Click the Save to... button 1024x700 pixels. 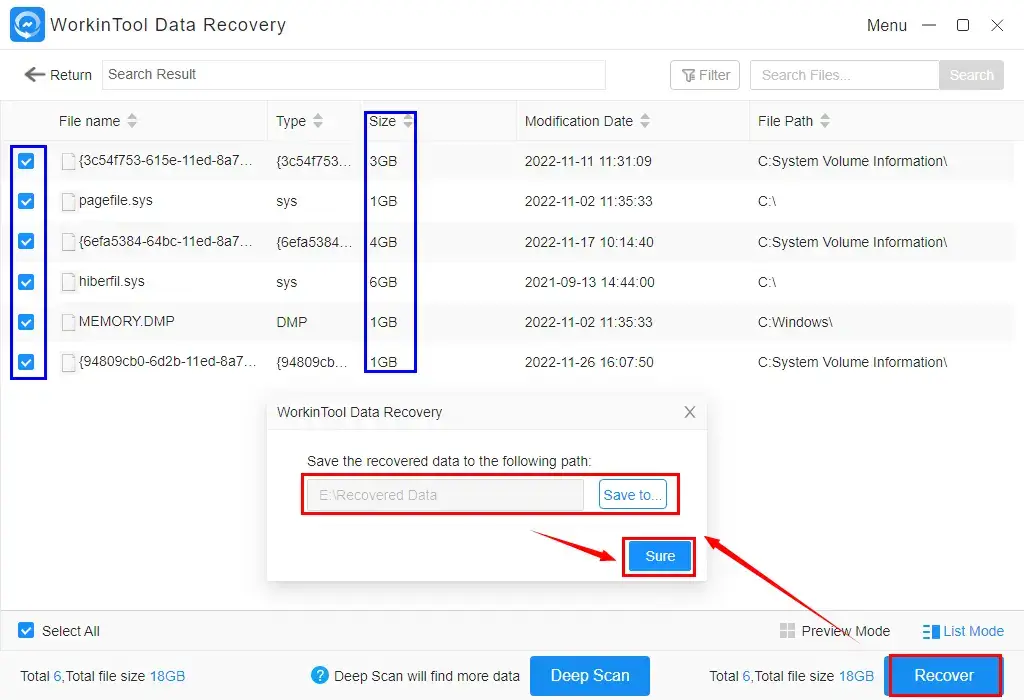coord(632,495)
